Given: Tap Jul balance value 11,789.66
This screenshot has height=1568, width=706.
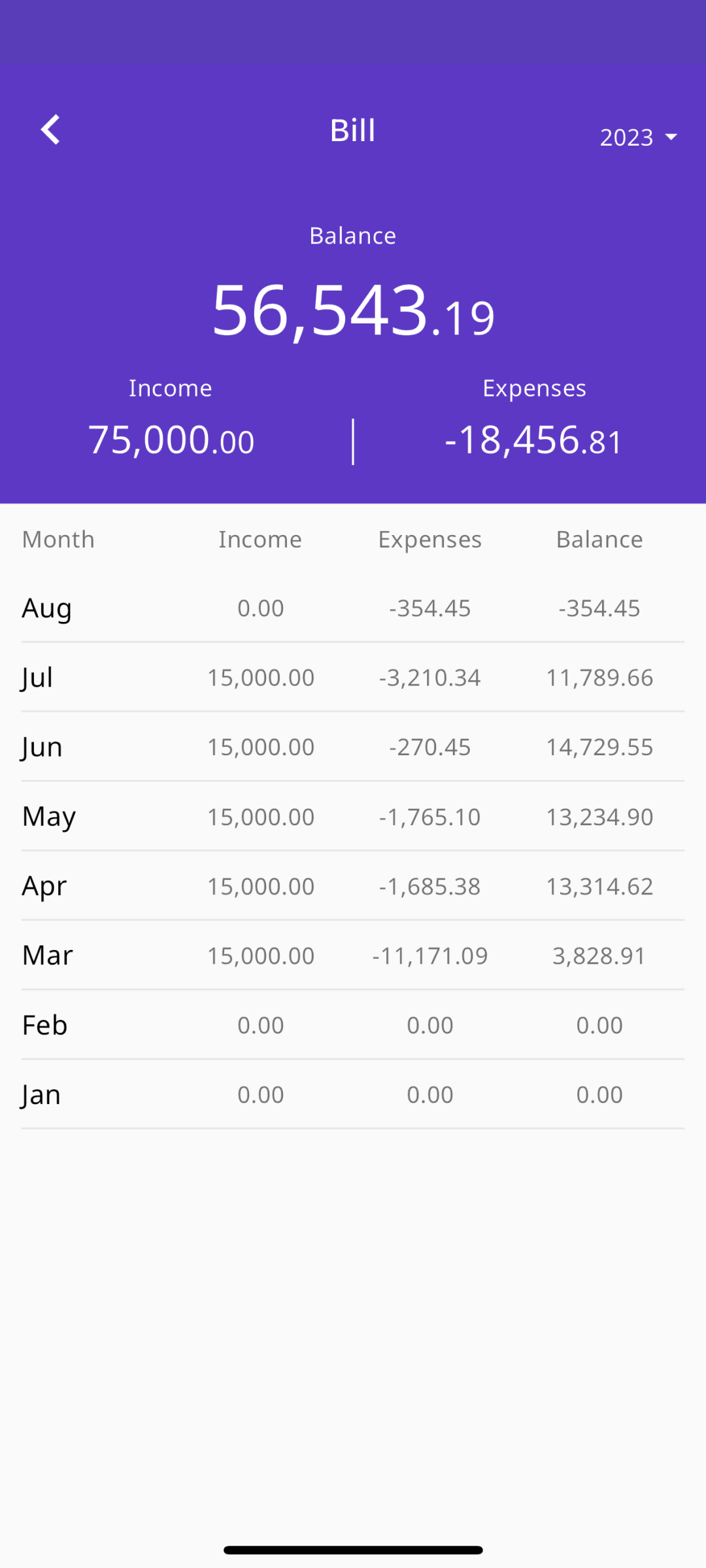Looking at the screenshot, I should [599, 678].
